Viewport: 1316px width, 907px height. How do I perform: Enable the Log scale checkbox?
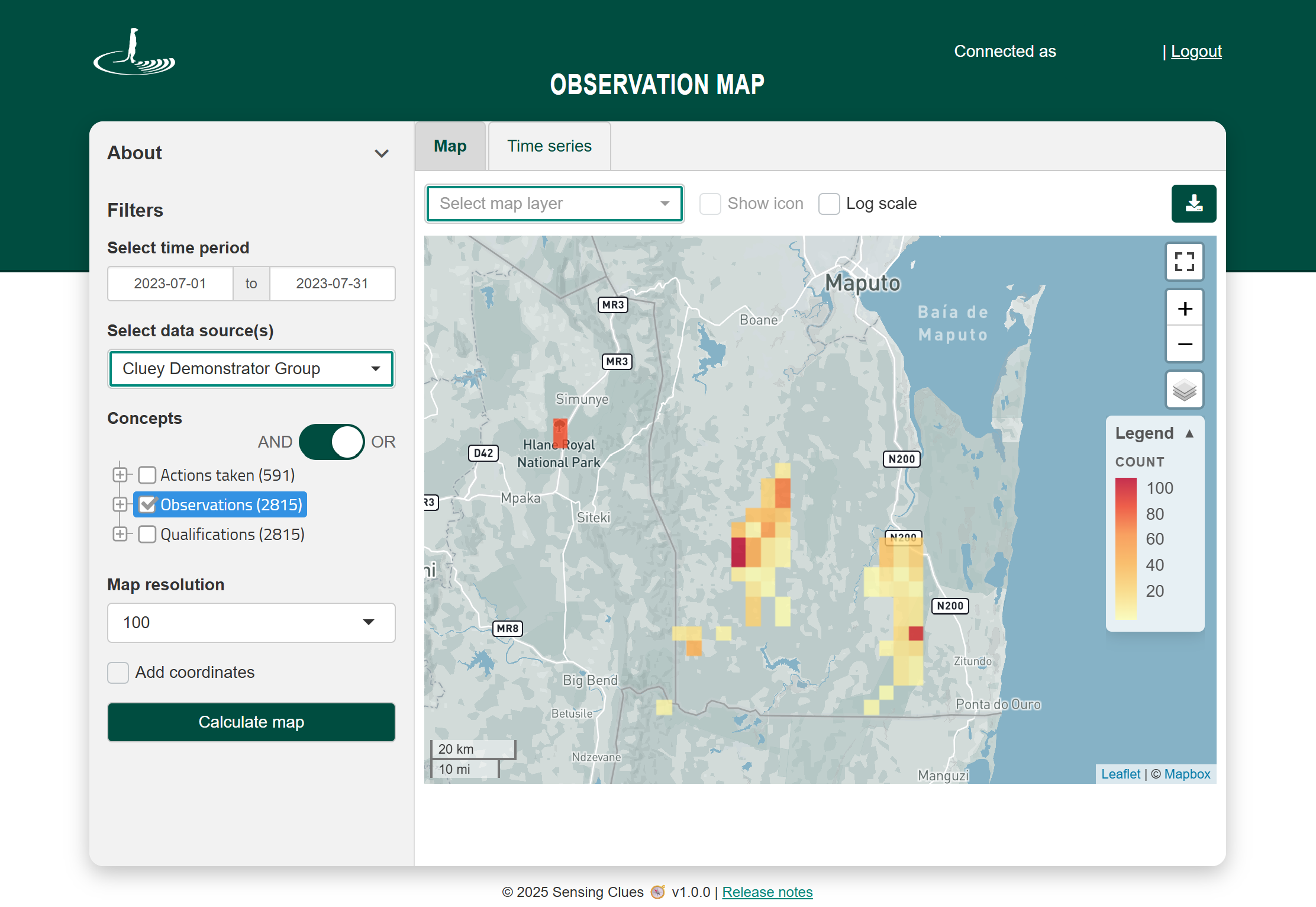(x=829, y=204)
